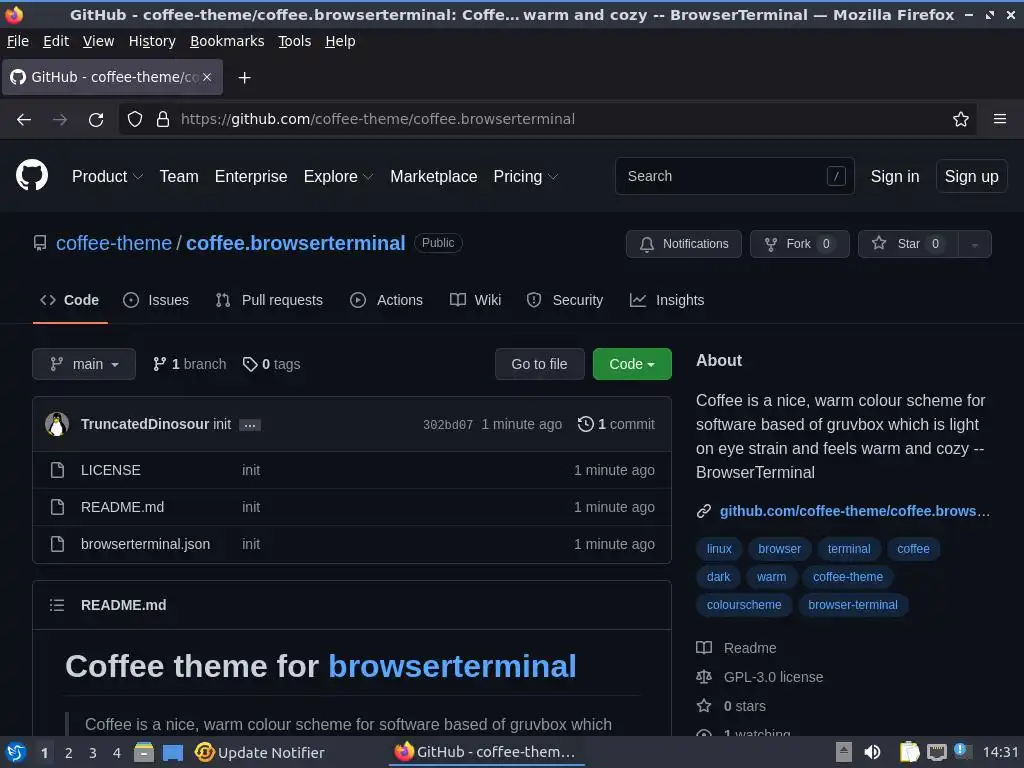Switch to the Wiki tab
The height and width of the screenshot is (768, 1024).
pos(475,300)
